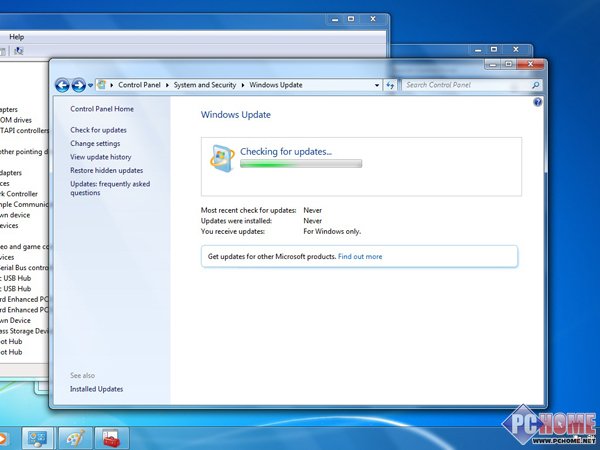Click the Checking for updates... text
Image resolution: width=600 pixels, height=450 pixels.
[286, 152]
